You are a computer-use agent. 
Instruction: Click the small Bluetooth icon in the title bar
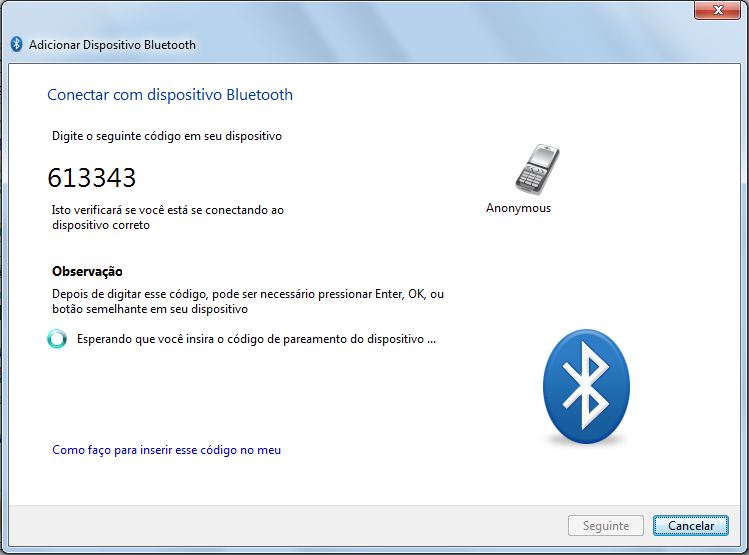17,44
